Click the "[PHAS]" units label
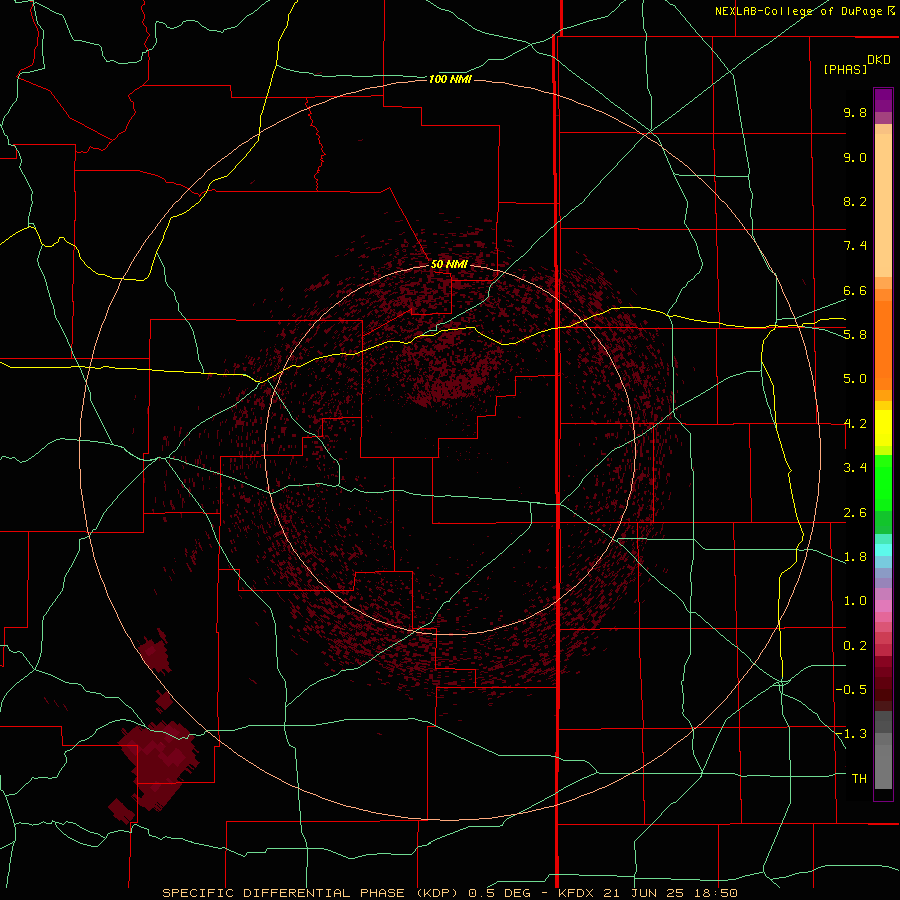900x900 pixels. (x=845, y=69)
